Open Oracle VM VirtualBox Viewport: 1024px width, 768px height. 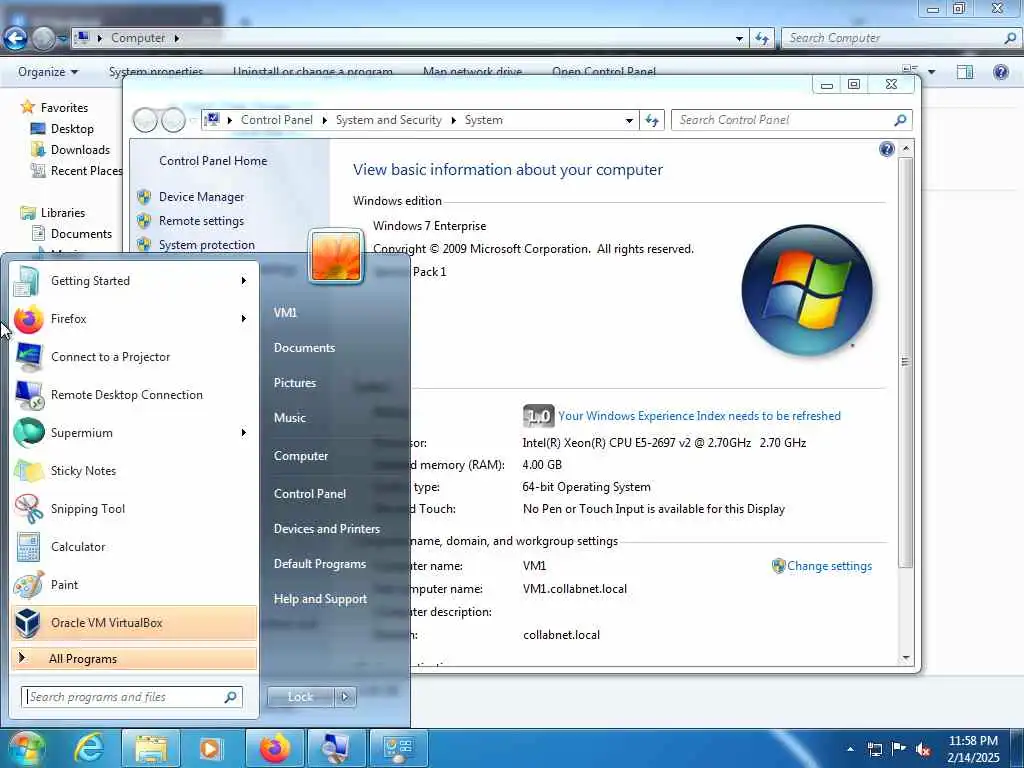coord(134,622)
